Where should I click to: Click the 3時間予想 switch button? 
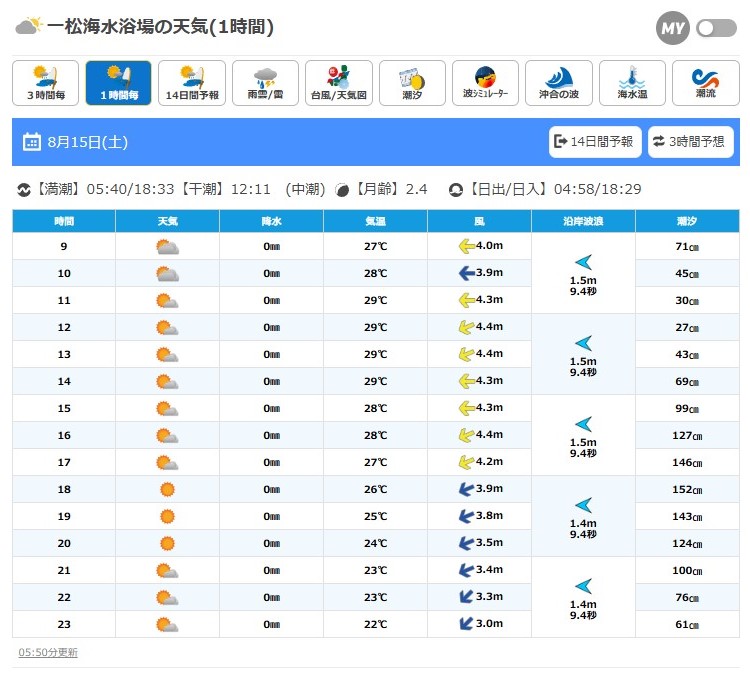(691, 142)
